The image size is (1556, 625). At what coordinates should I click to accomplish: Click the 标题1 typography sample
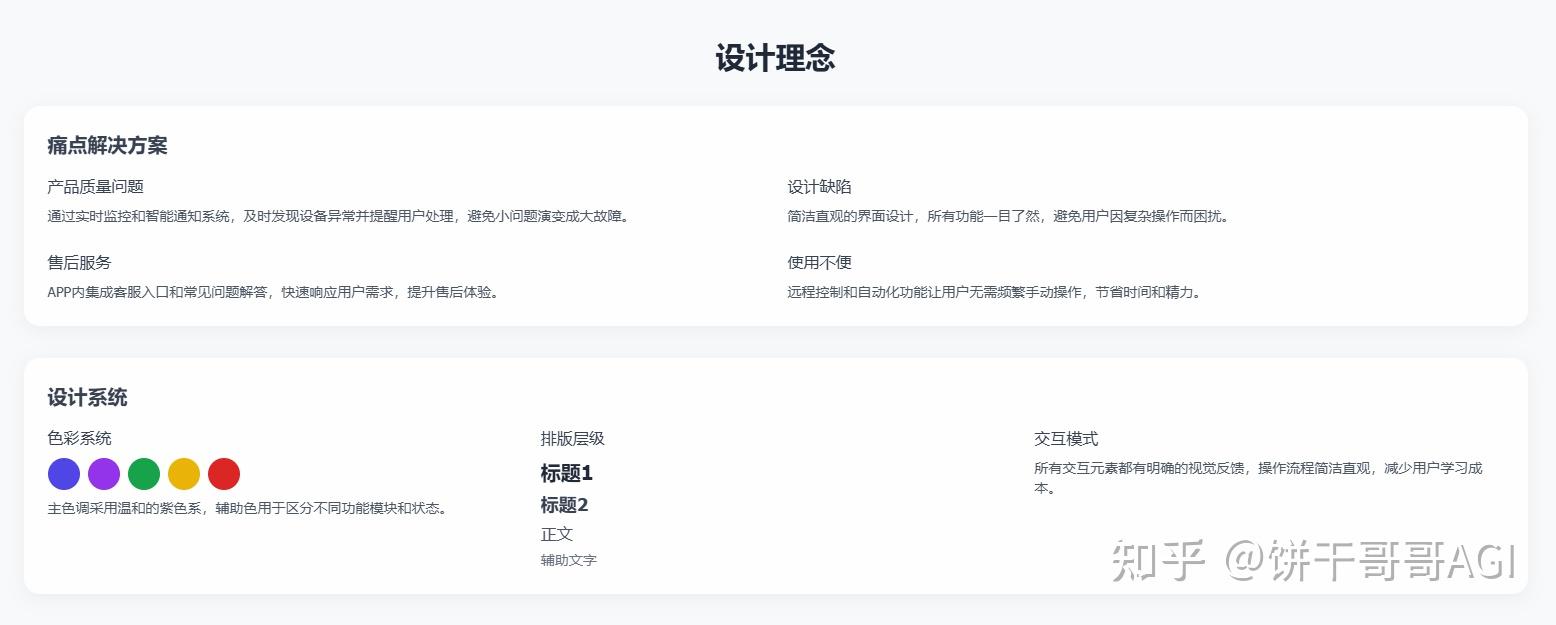pyautogui.click(x=566, y=474)
